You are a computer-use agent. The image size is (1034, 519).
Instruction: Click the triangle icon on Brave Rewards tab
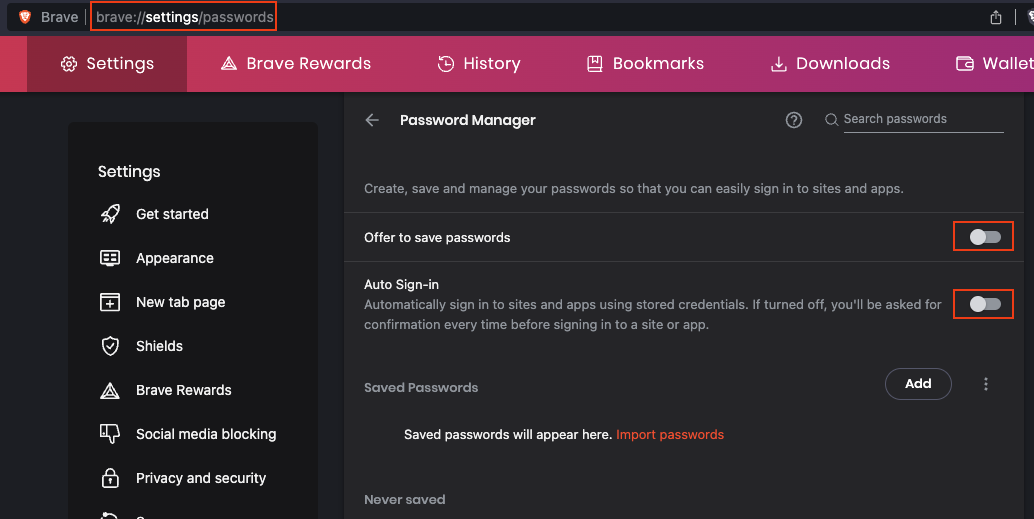[x=229, y=63]
